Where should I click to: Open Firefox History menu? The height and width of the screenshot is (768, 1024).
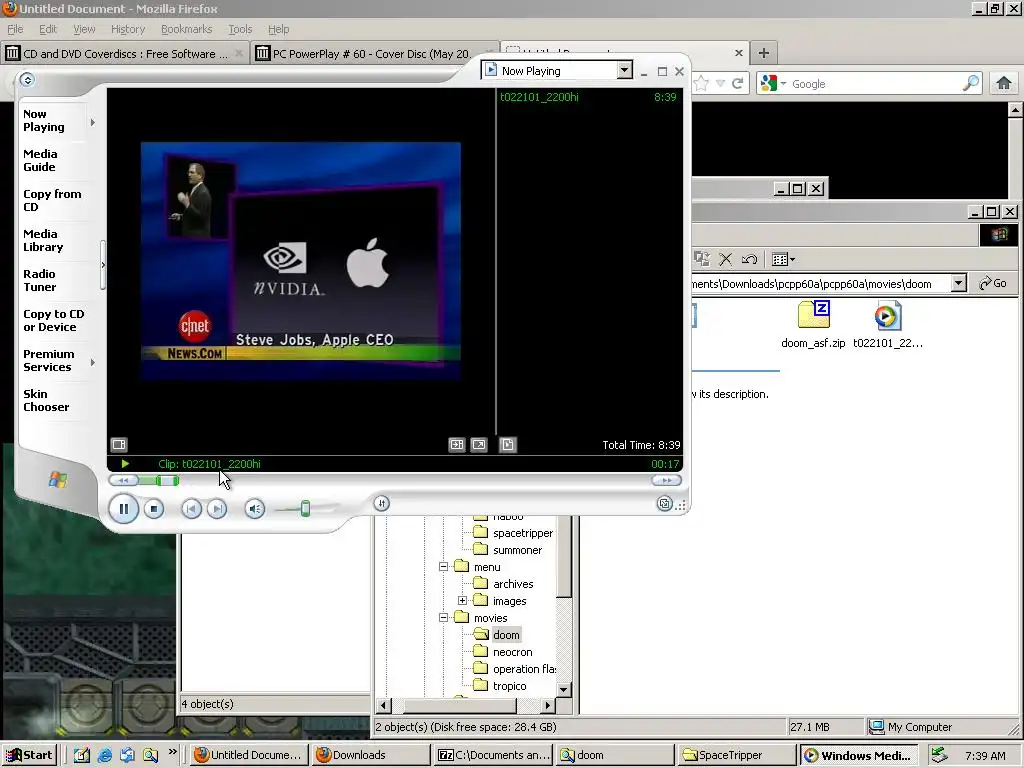click(128, 29)
